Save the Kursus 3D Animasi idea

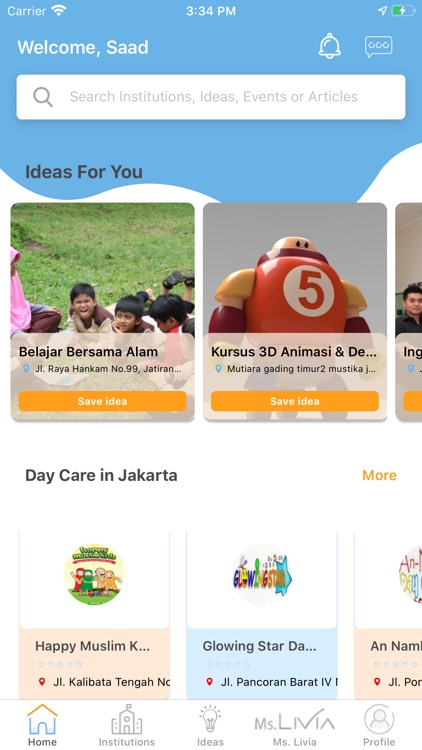click(295, 401)
